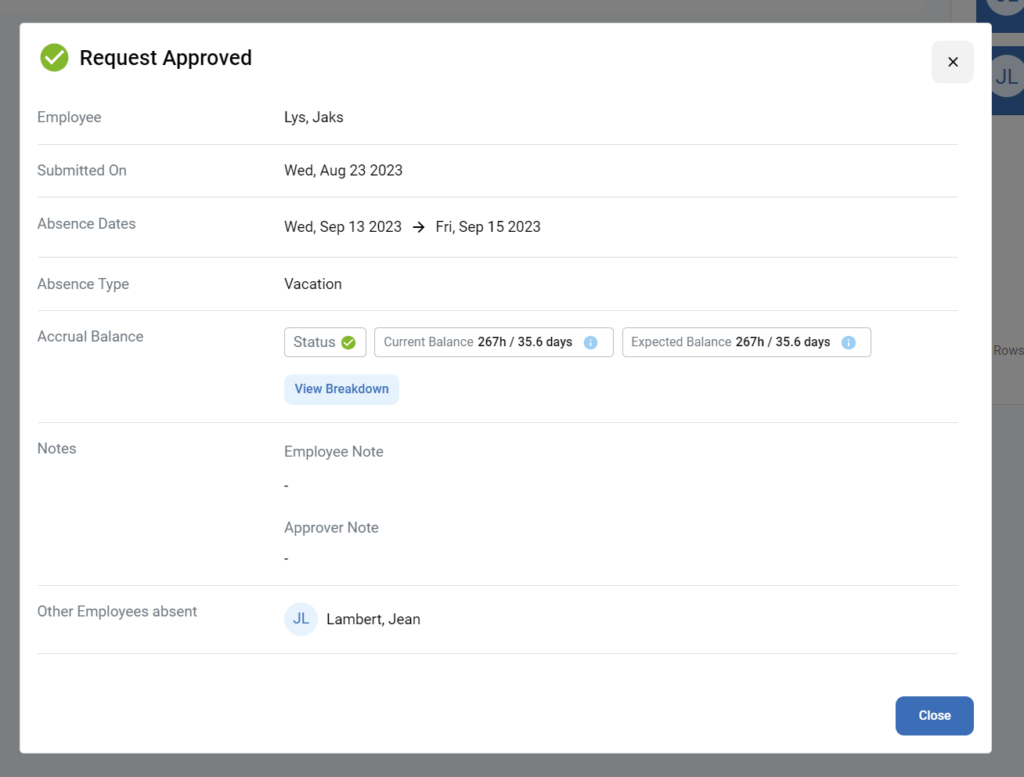Click the blue Close button
Screen dimensions: 1024x777
tap(934, 716)
